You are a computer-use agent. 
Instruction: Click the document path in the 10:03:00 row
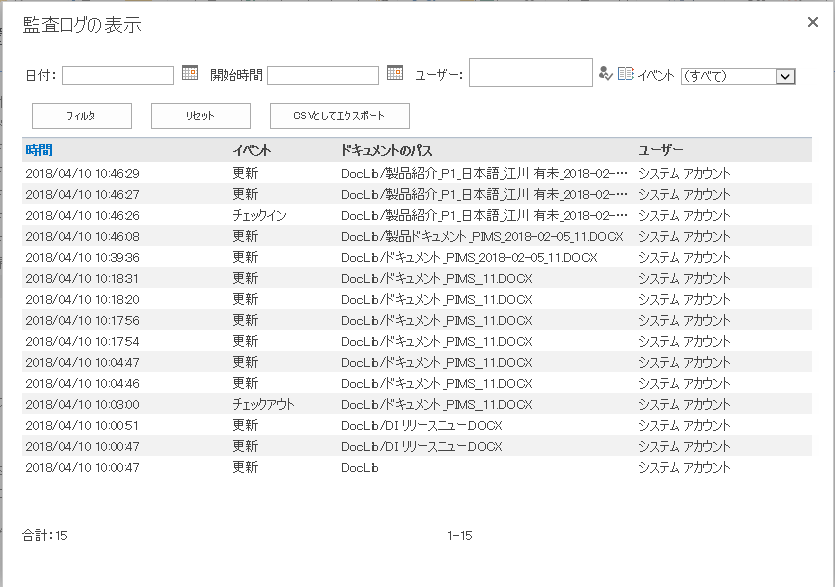[437, 405]
